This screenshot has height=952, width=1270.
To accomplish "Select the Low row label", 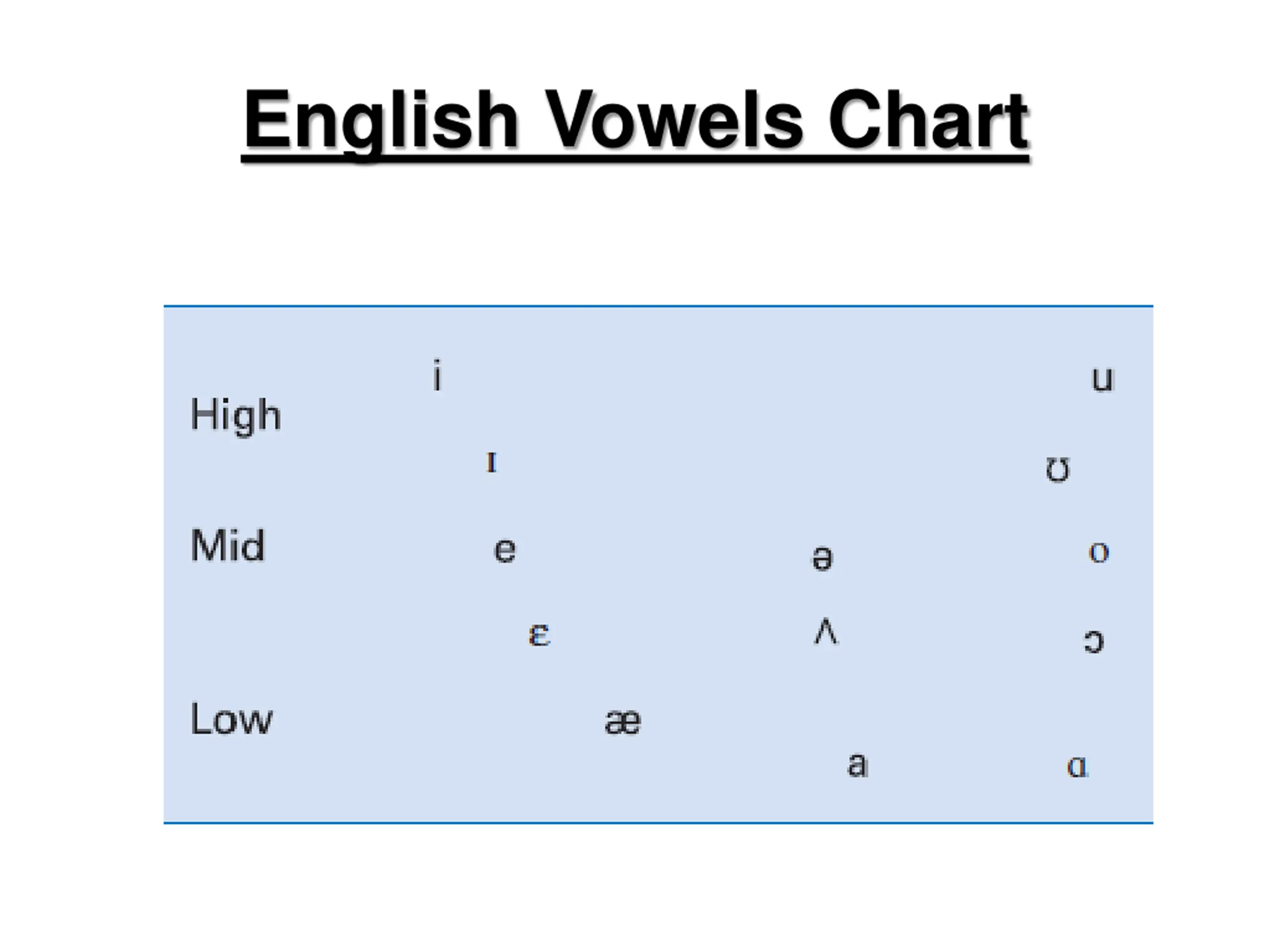I will pyautogui.click(x=231, y=718).
